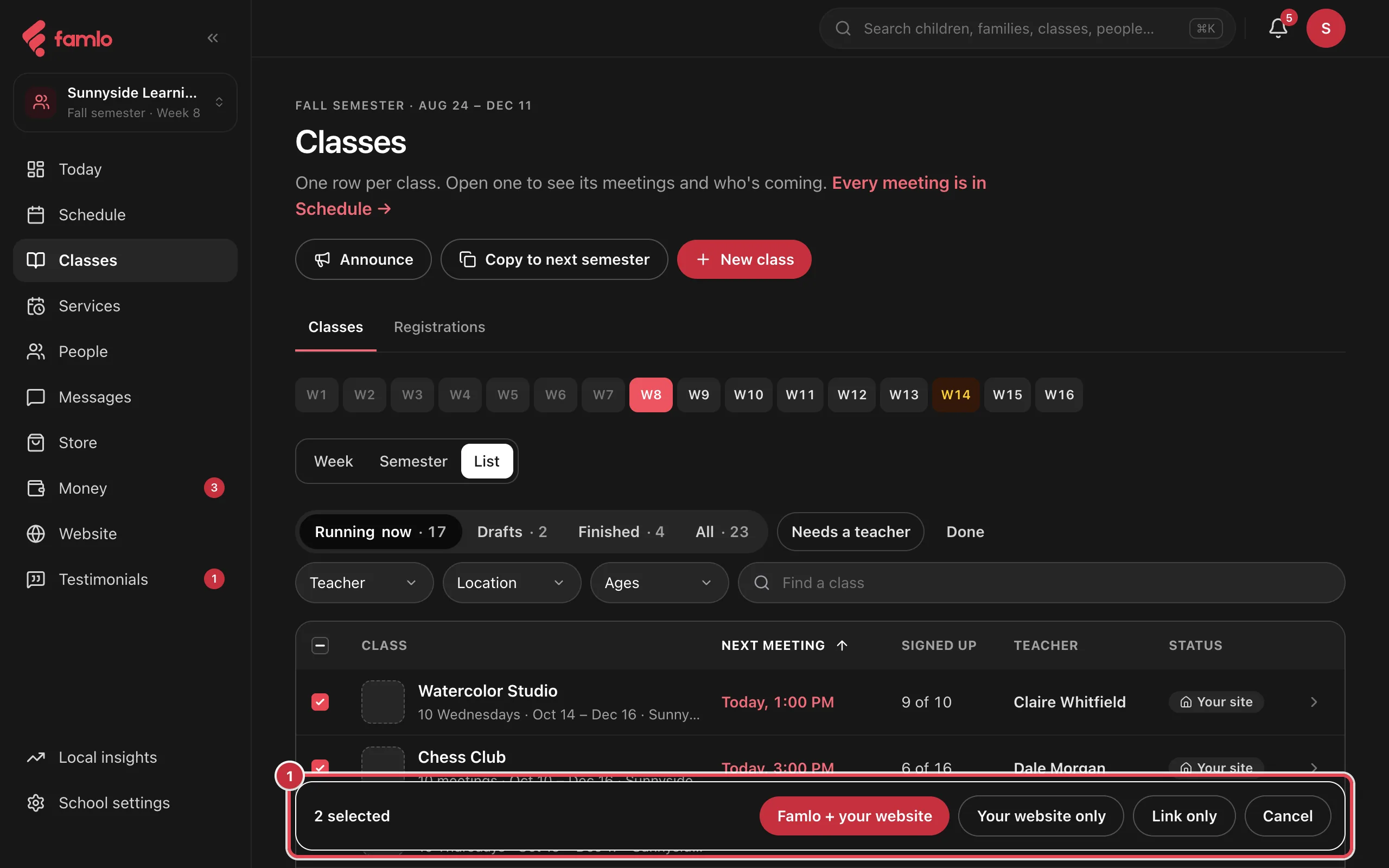Switch view to Semester
The width and height of the screenshot is (1389, 868).
click(x=413, y=461)
